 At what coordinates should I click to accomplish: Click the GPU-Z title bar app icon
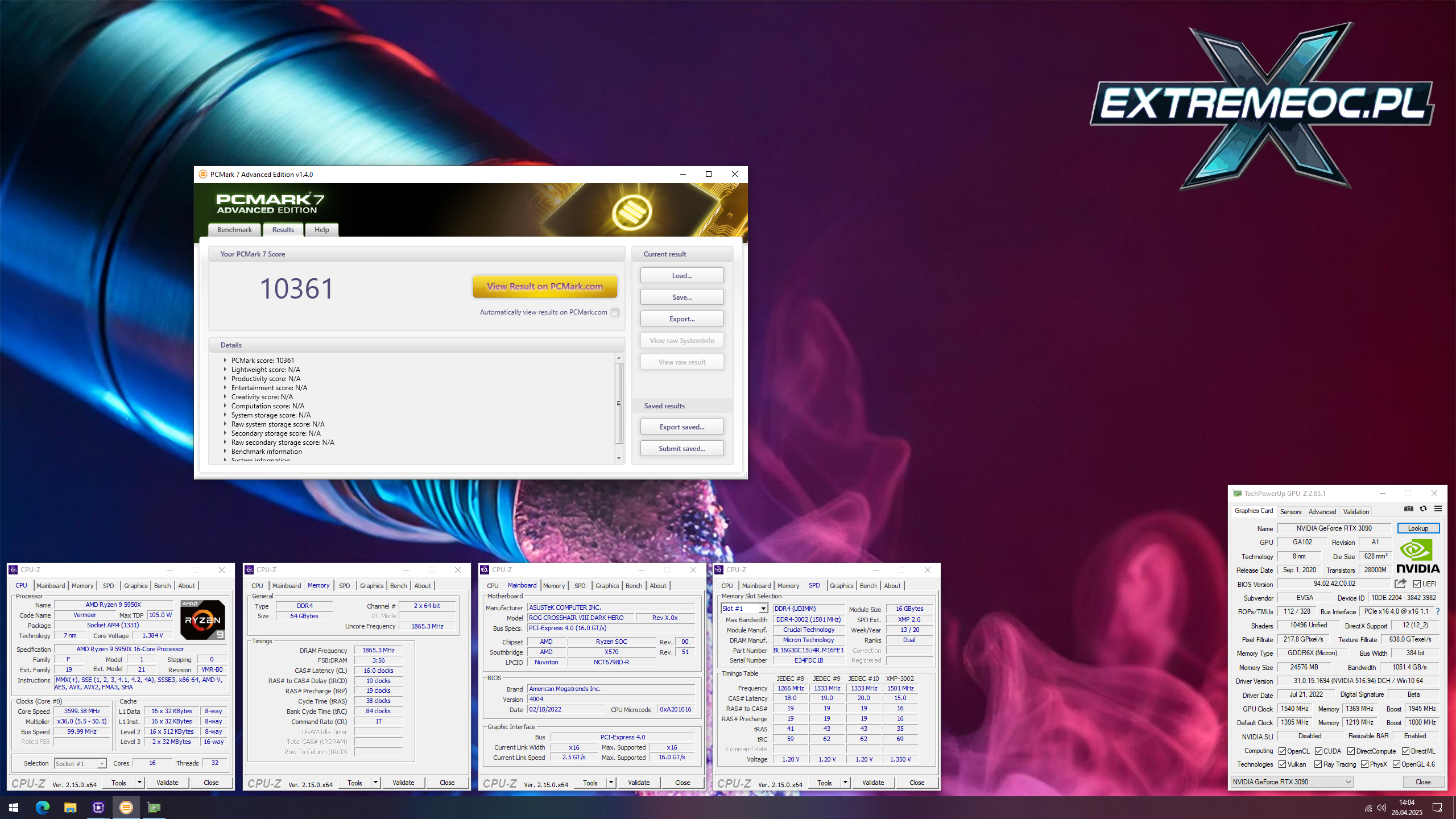(x=1237, y=494)
